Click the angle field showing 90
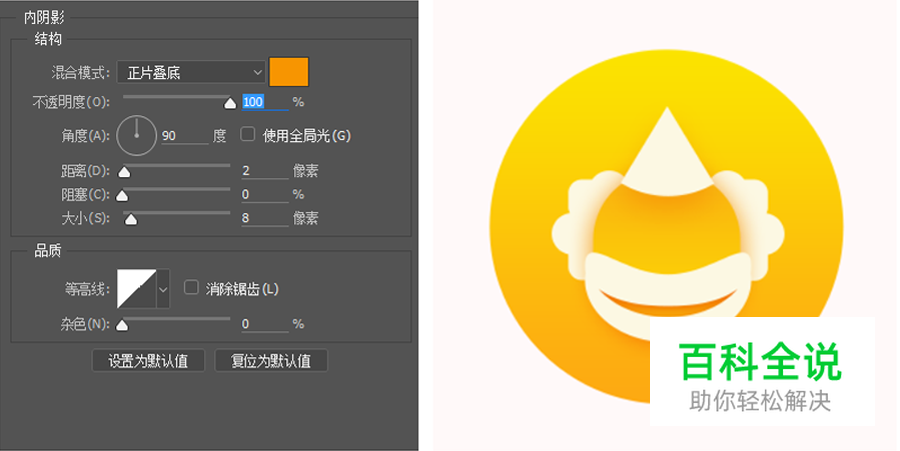900x451 pixels. tap(185, 136)
